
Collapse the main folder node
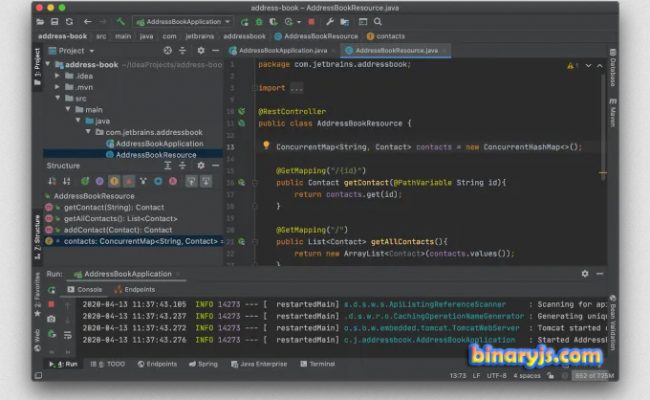click(68, 109)
